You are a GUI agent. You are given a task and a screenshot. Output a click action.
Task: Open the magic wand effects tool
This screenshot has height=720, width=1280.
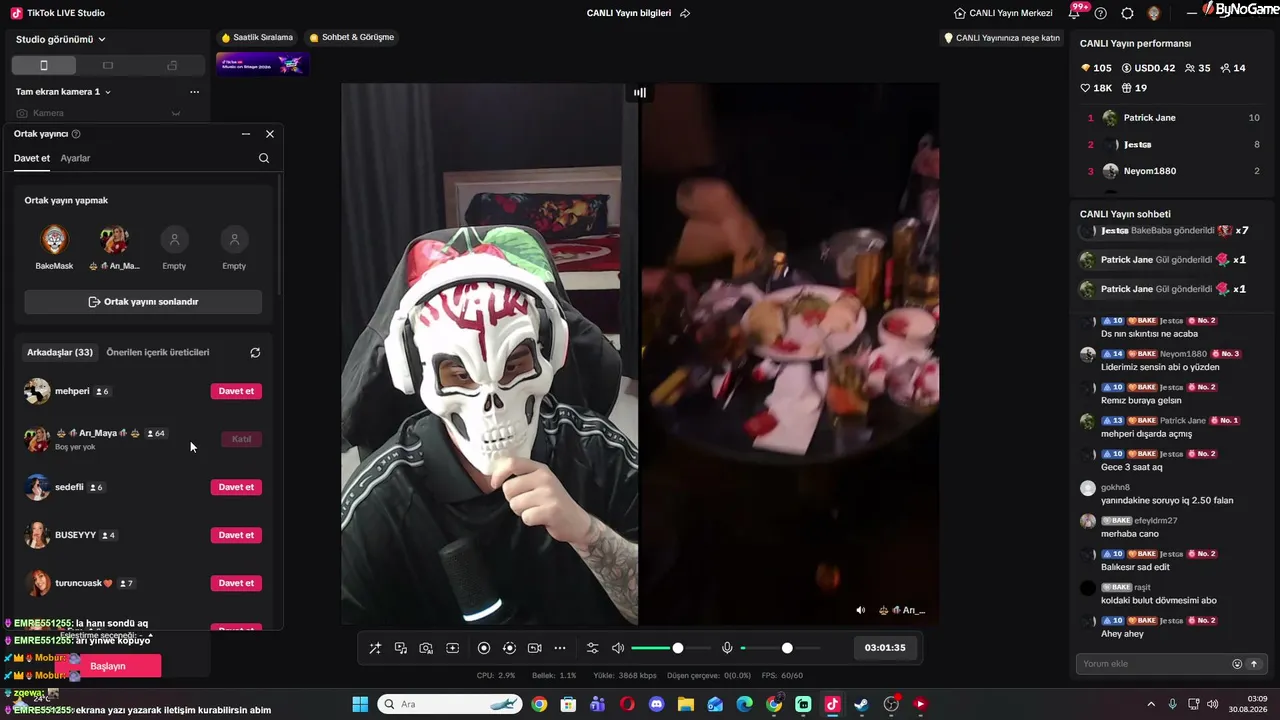[x=375, y=648]
